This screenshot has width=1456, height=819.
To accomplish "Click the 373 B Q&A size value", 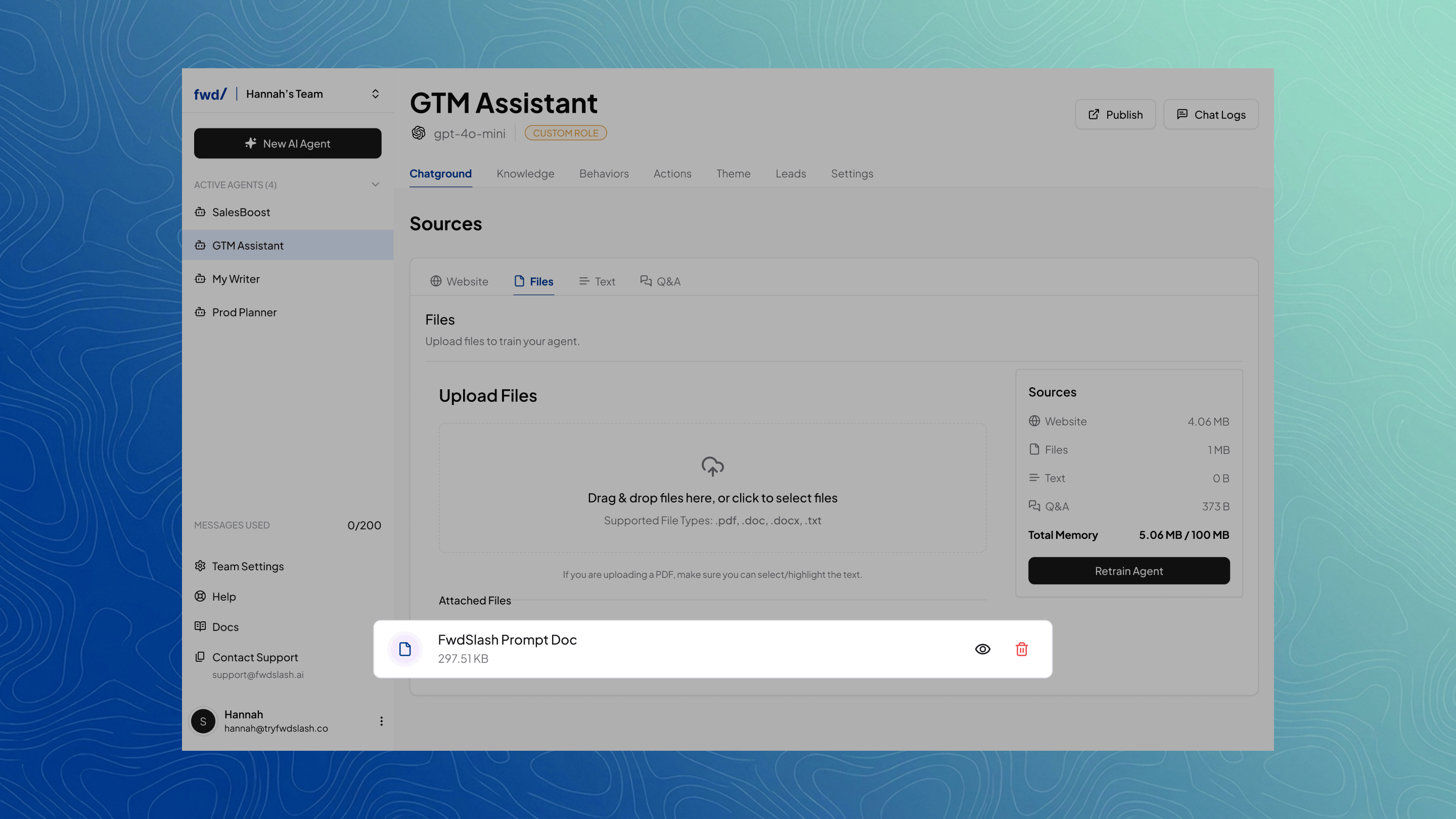I will coord(1216,507).
